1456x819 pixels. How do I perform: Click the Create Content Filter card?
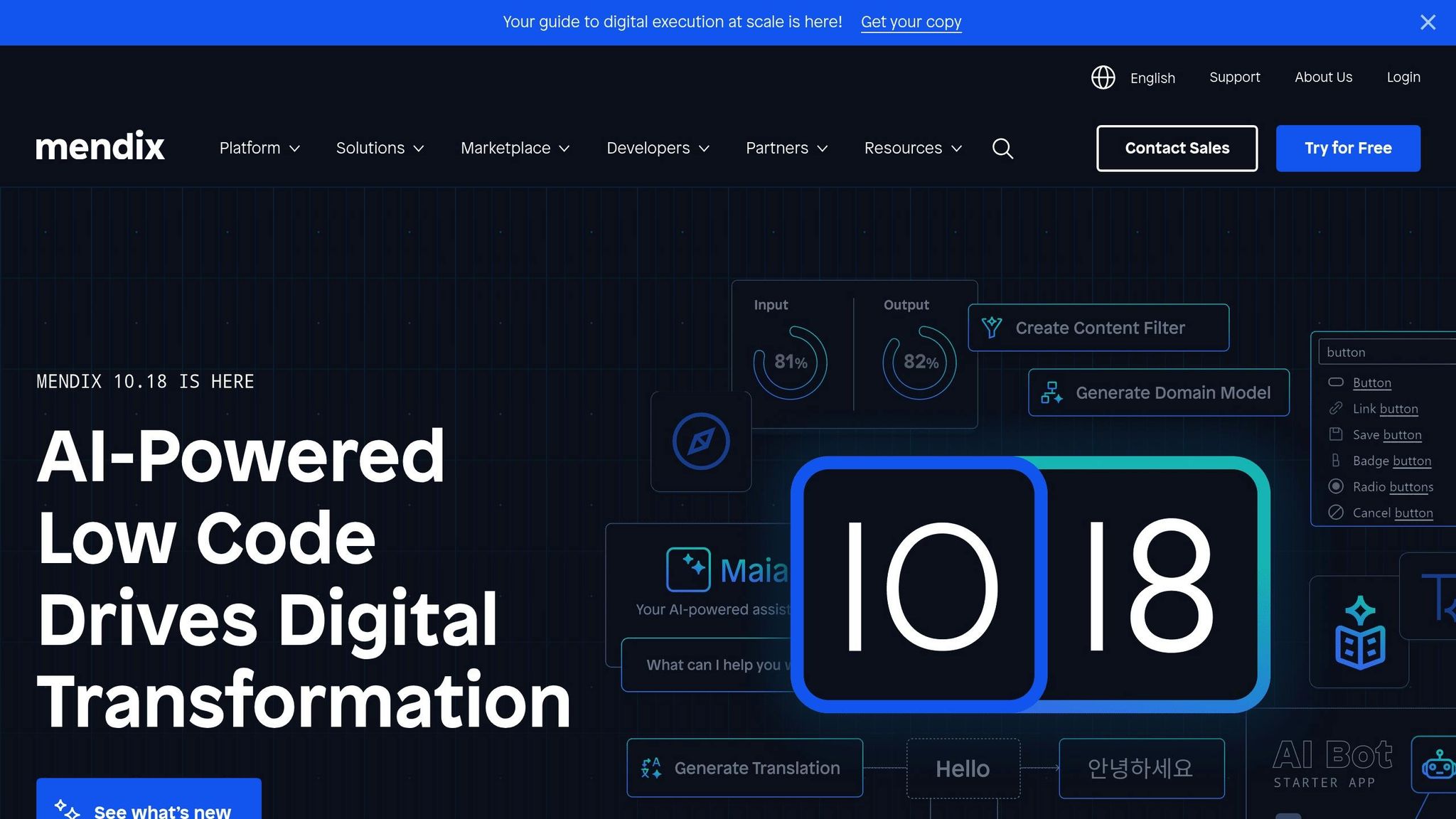point(1098,328)
